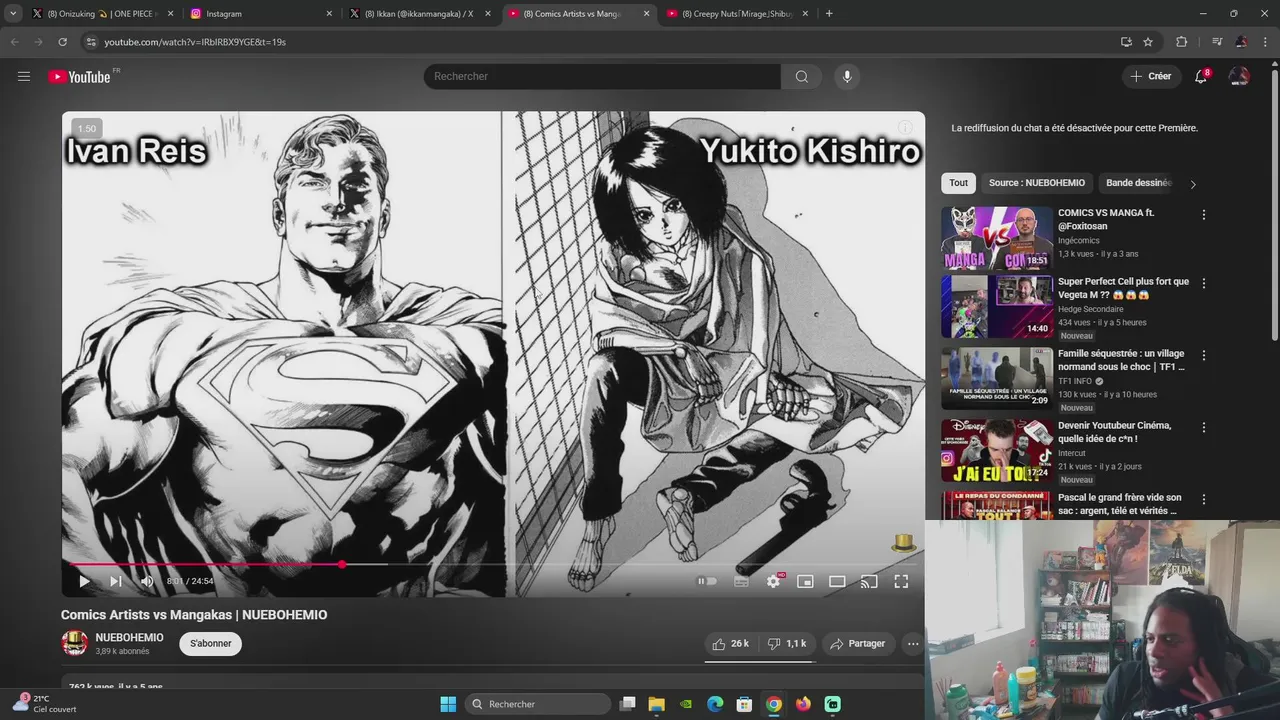The height and width of the screenshot is (720, 1280).
Task: Skip to the next video
Action: click(x=116, y=581)
